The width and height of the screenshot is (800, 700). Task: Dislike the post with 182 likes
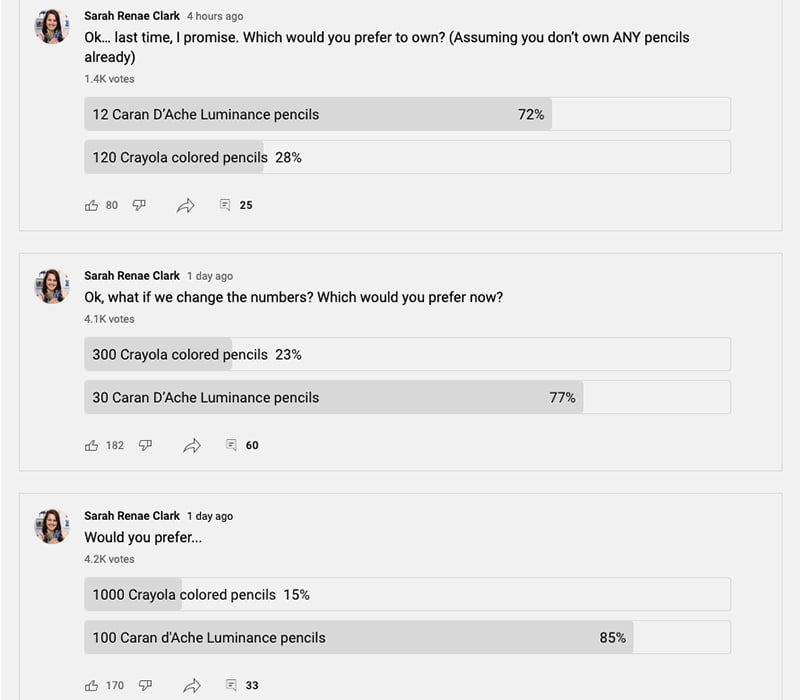coord(145,445)
